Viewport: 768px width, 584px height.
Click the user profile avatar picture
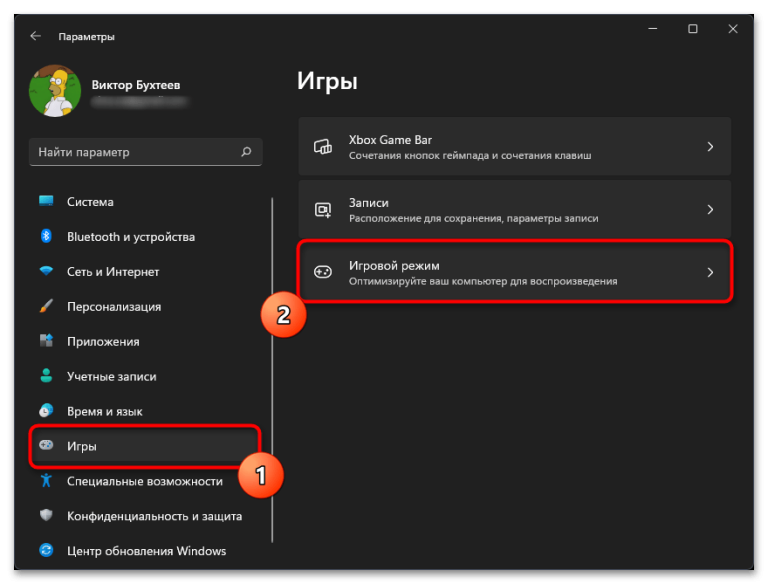(55, 91)
